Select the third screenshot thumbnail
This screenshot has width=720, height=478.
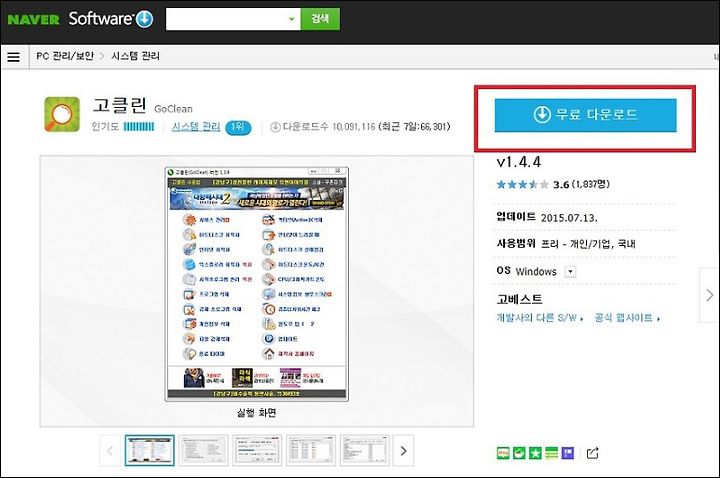click(257, 451)
